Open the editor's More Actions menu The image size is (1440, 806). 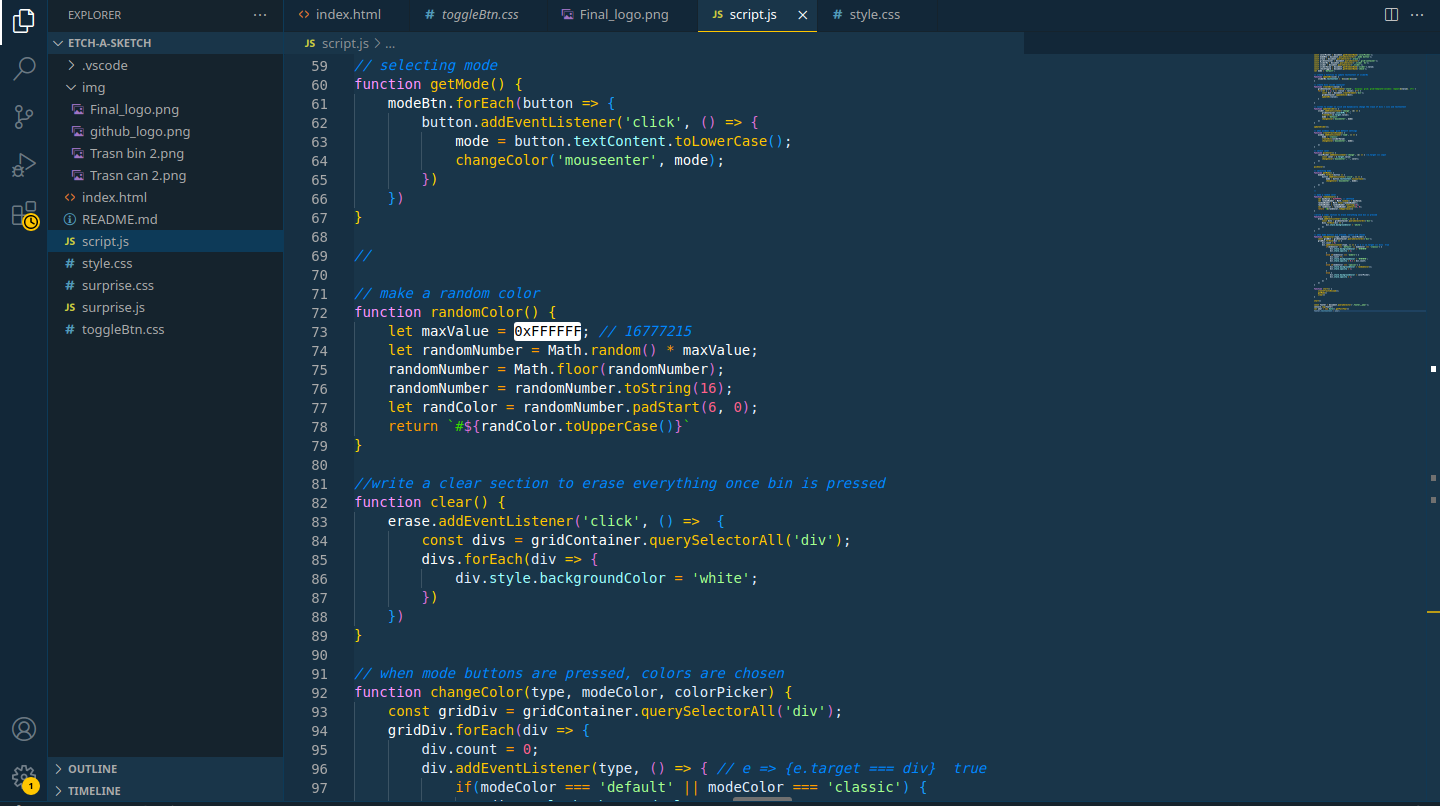1416,15
